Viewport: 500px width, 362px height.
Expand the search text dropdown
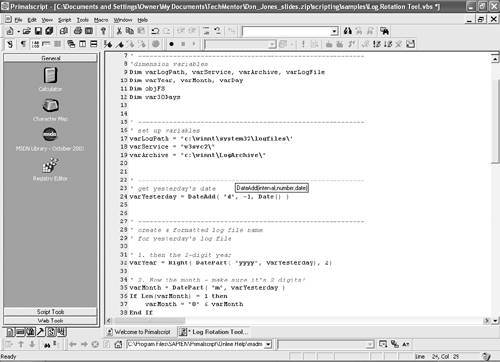click(x=334, y=32)
